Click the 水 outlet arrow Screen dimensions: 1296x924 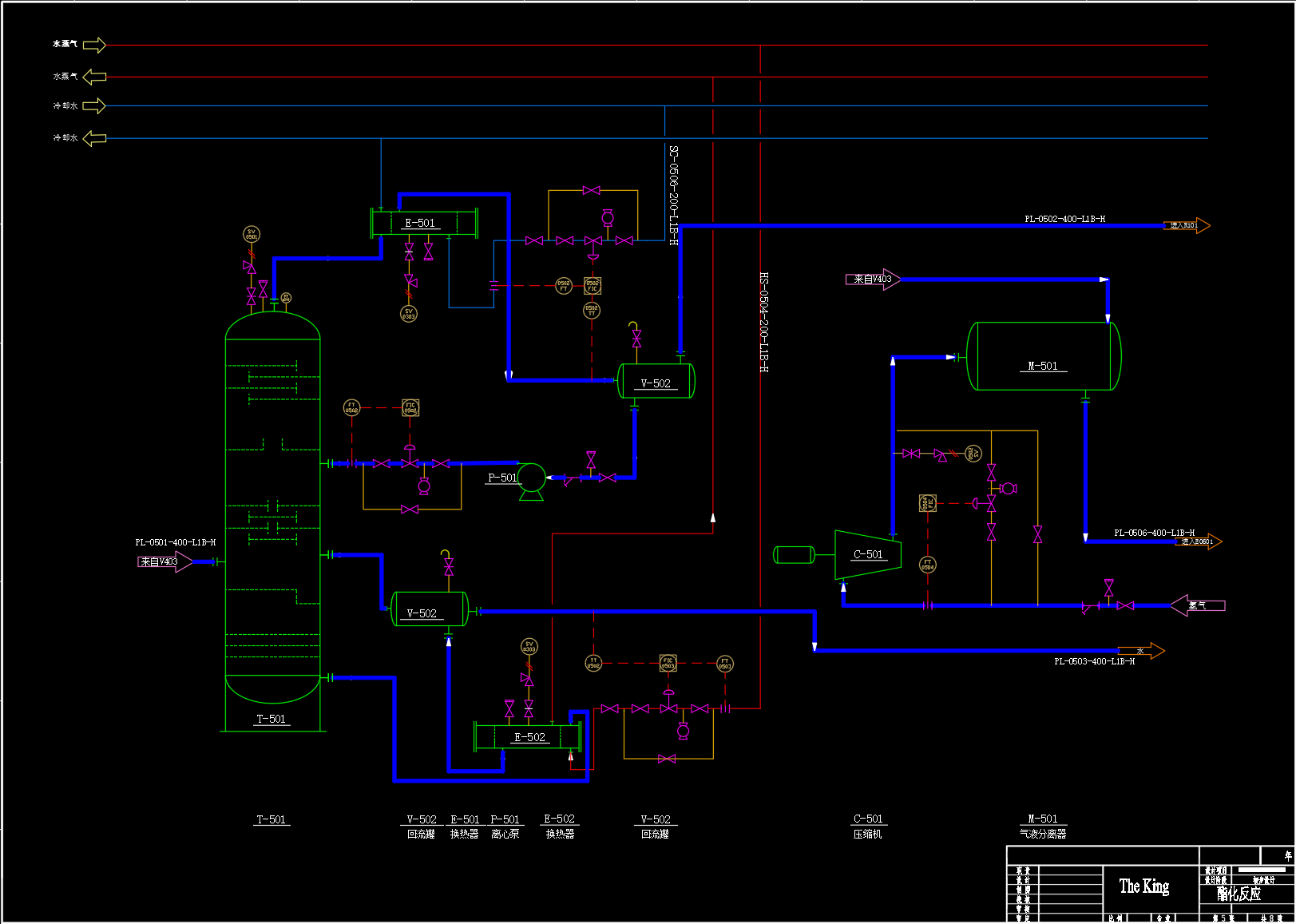[x=1141, y=651]
